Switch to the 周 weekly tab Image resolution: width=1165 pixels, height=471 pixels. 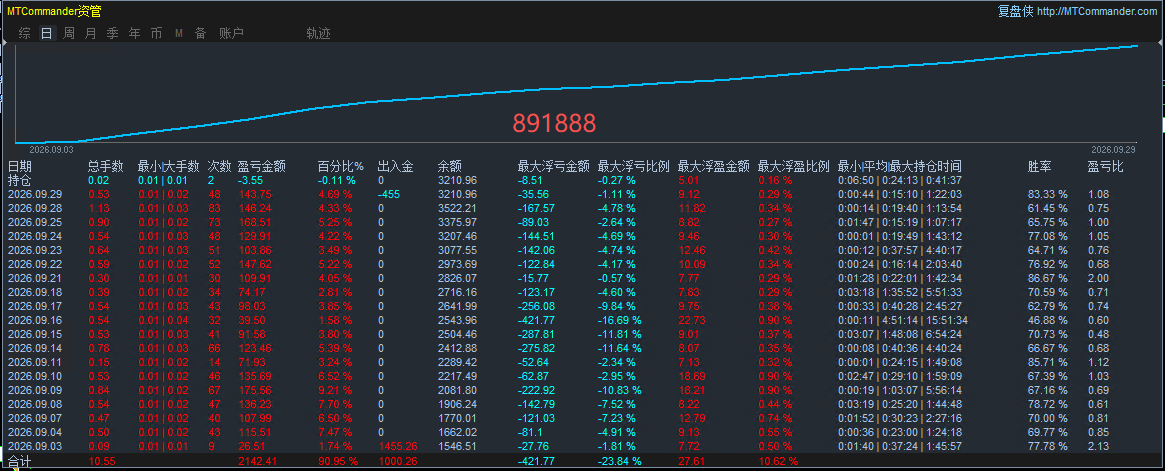coord(69,33)
